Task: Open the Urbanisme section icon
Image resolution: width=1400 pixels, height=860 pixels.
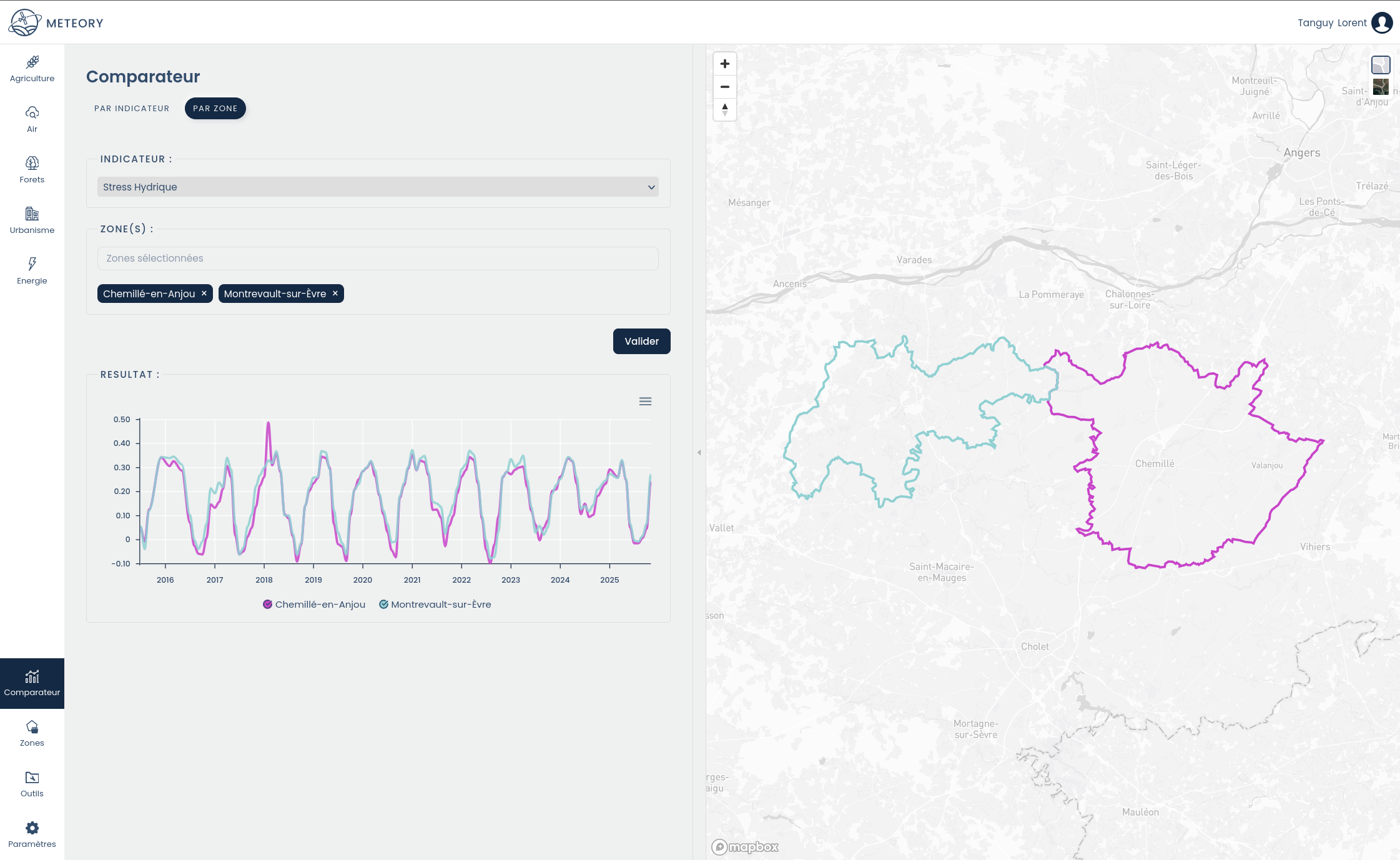Action: (32, 214)
